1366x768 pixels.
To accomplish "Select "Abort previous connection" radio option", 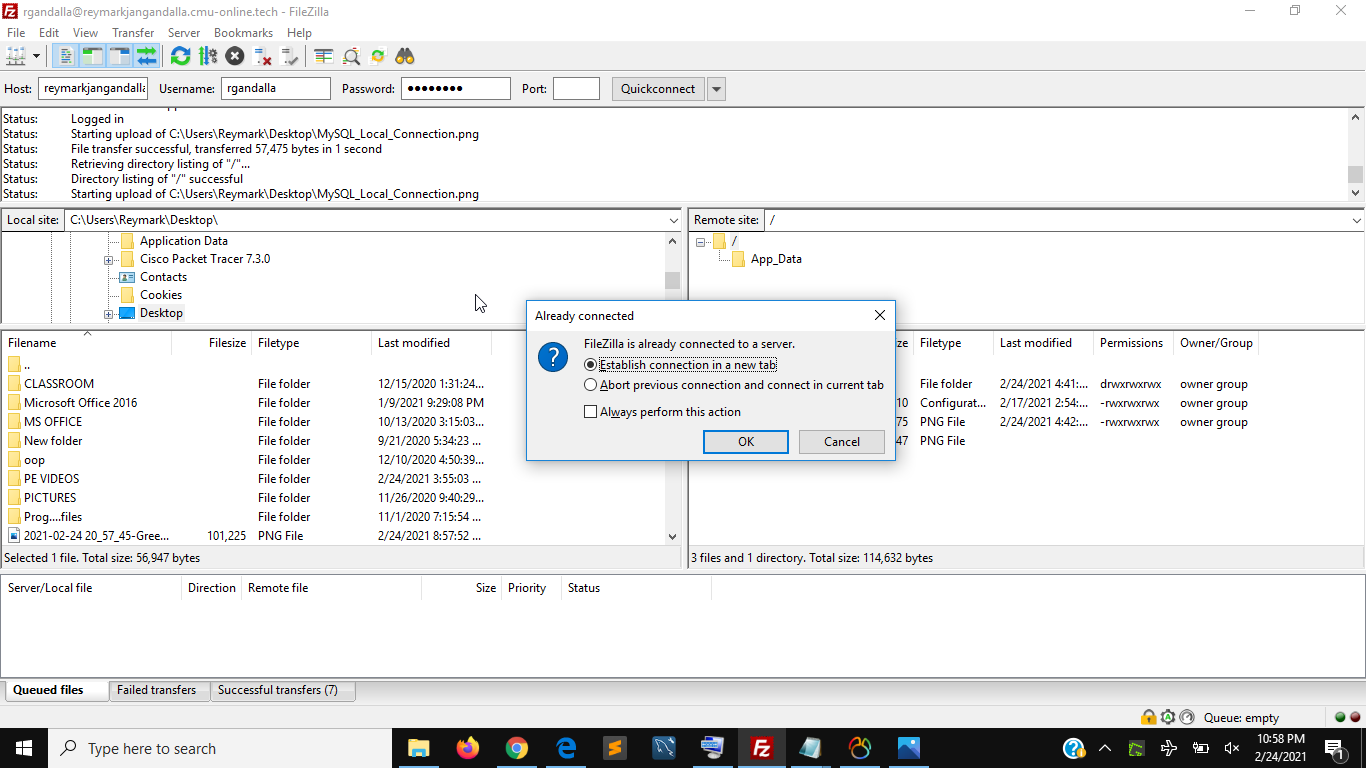I will [591, 385].
